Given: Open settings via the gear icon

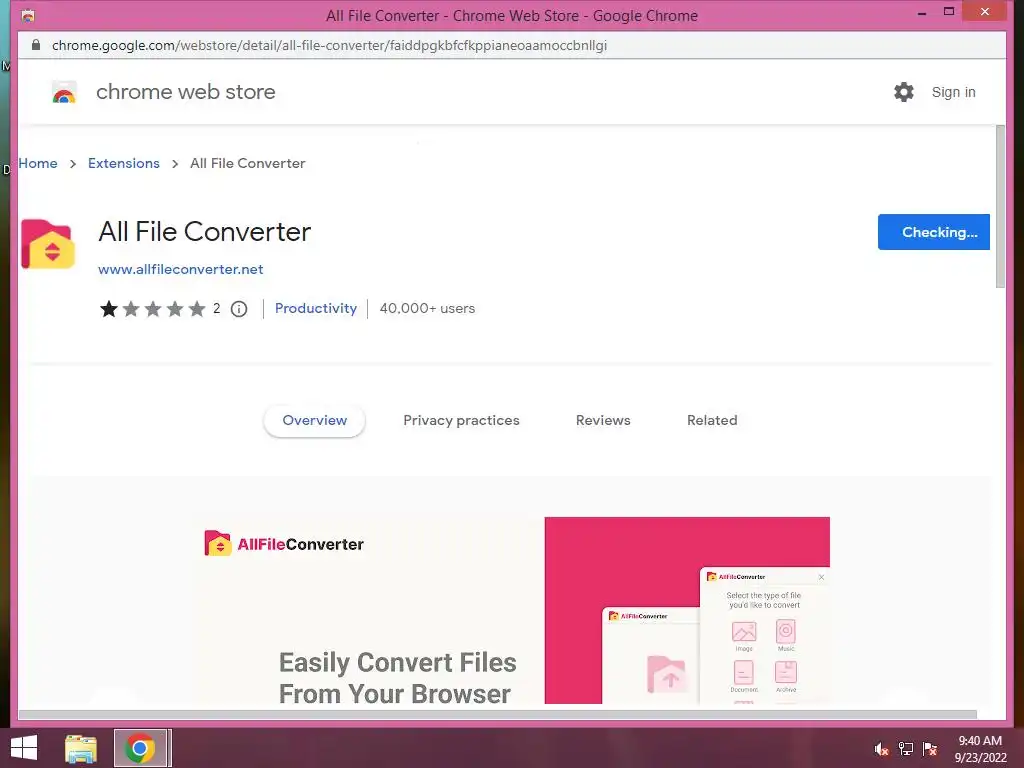Looking at the screenshot, I should click(904, 92).
